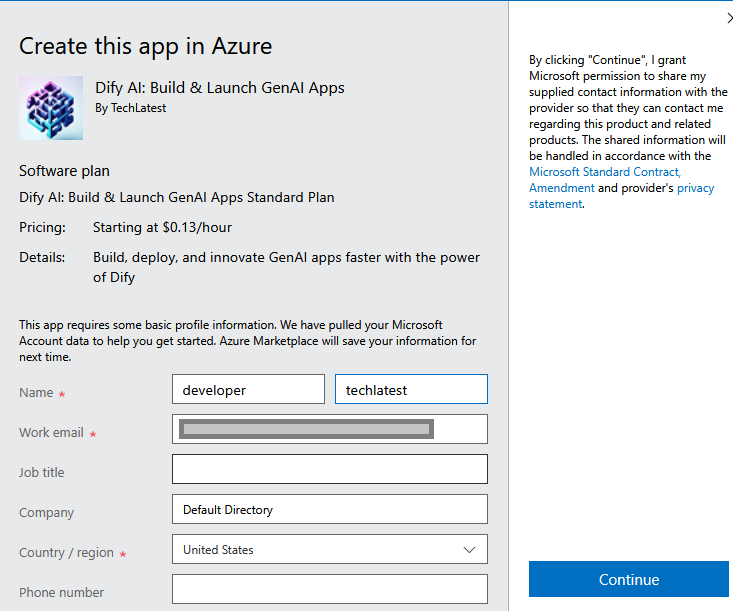The width and height of the screenshot is (733, 611).
Task: Click the empty Job title field
Action: click(330, 469)
